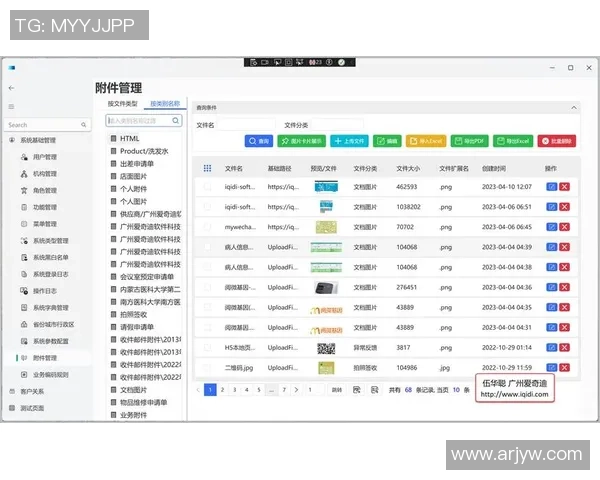The image size is (600, 480).
Task: Open 操作日志 in the sidebar
Action: click(45, 291)
